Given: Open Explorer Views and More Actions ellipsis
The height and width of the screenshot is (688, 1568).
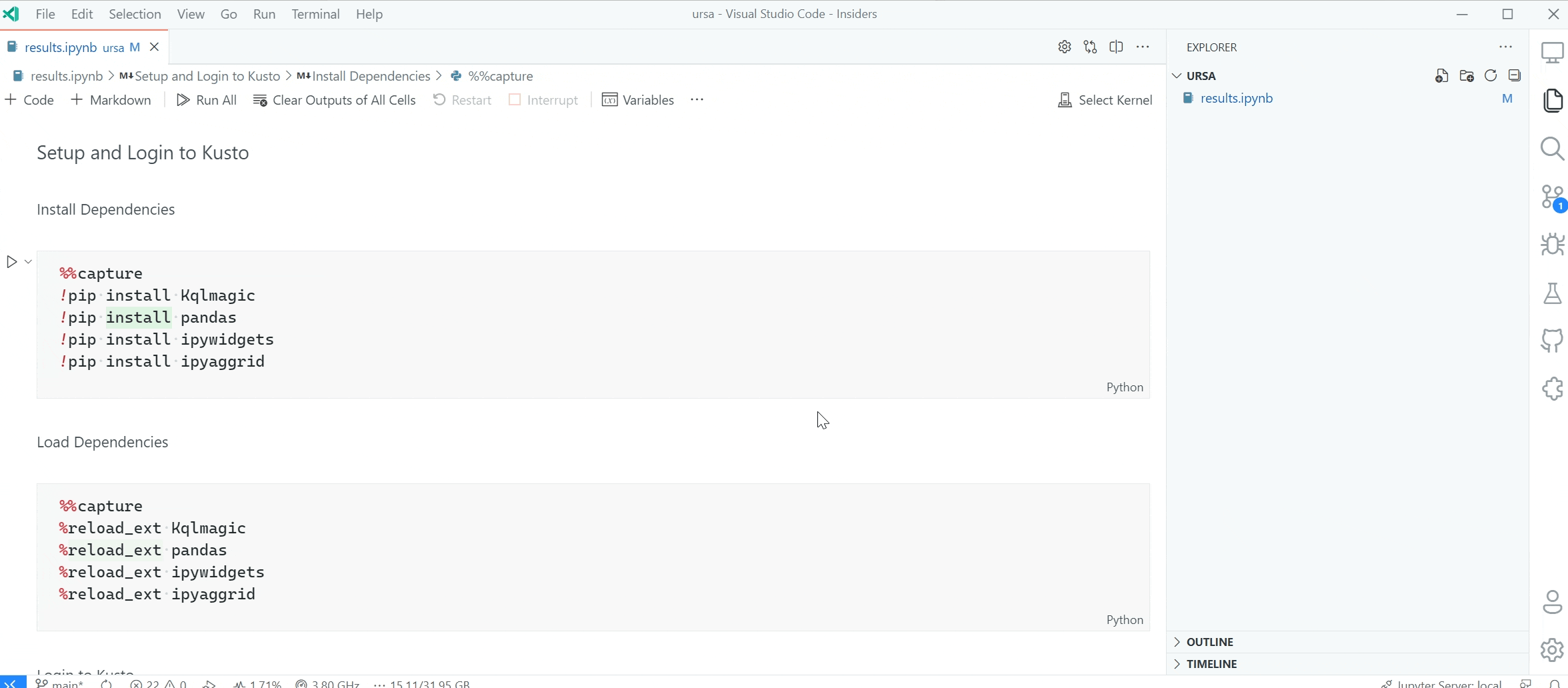Looking at the screenshot, I should coord(1506,47).
